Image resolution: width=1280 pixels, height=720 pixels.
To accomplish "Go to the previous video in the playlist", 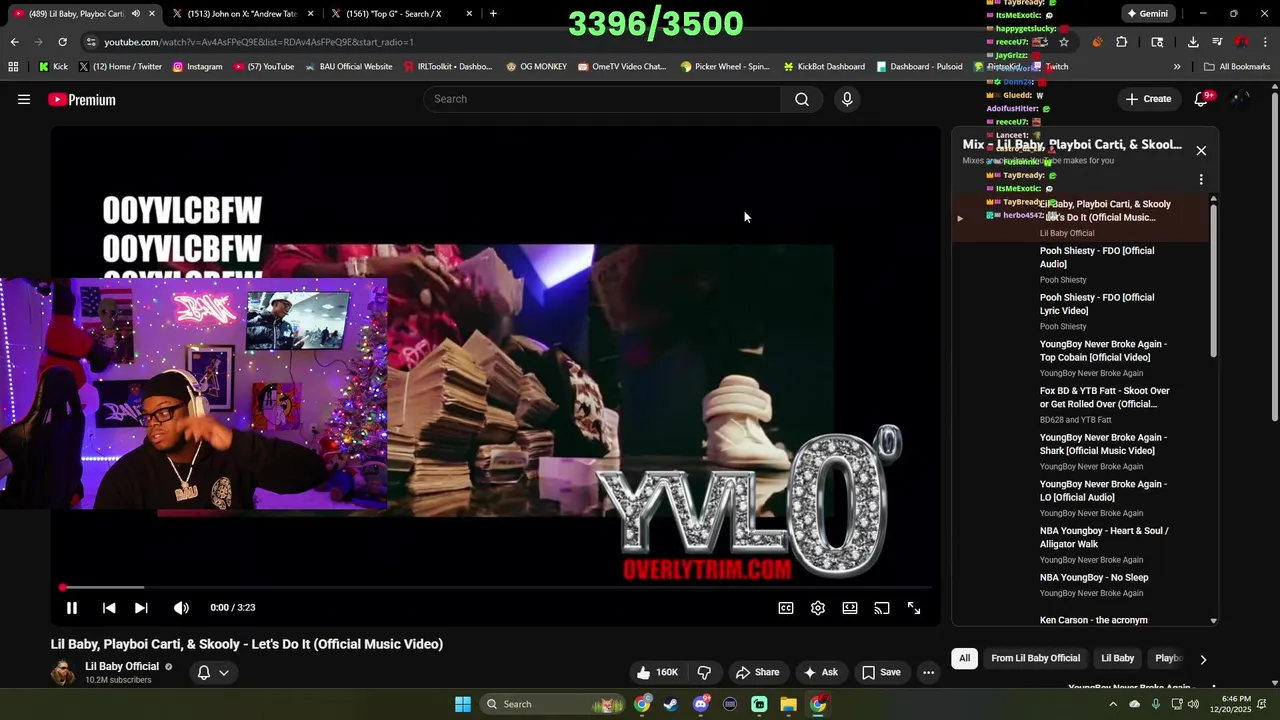I will (x=109, y=608).
